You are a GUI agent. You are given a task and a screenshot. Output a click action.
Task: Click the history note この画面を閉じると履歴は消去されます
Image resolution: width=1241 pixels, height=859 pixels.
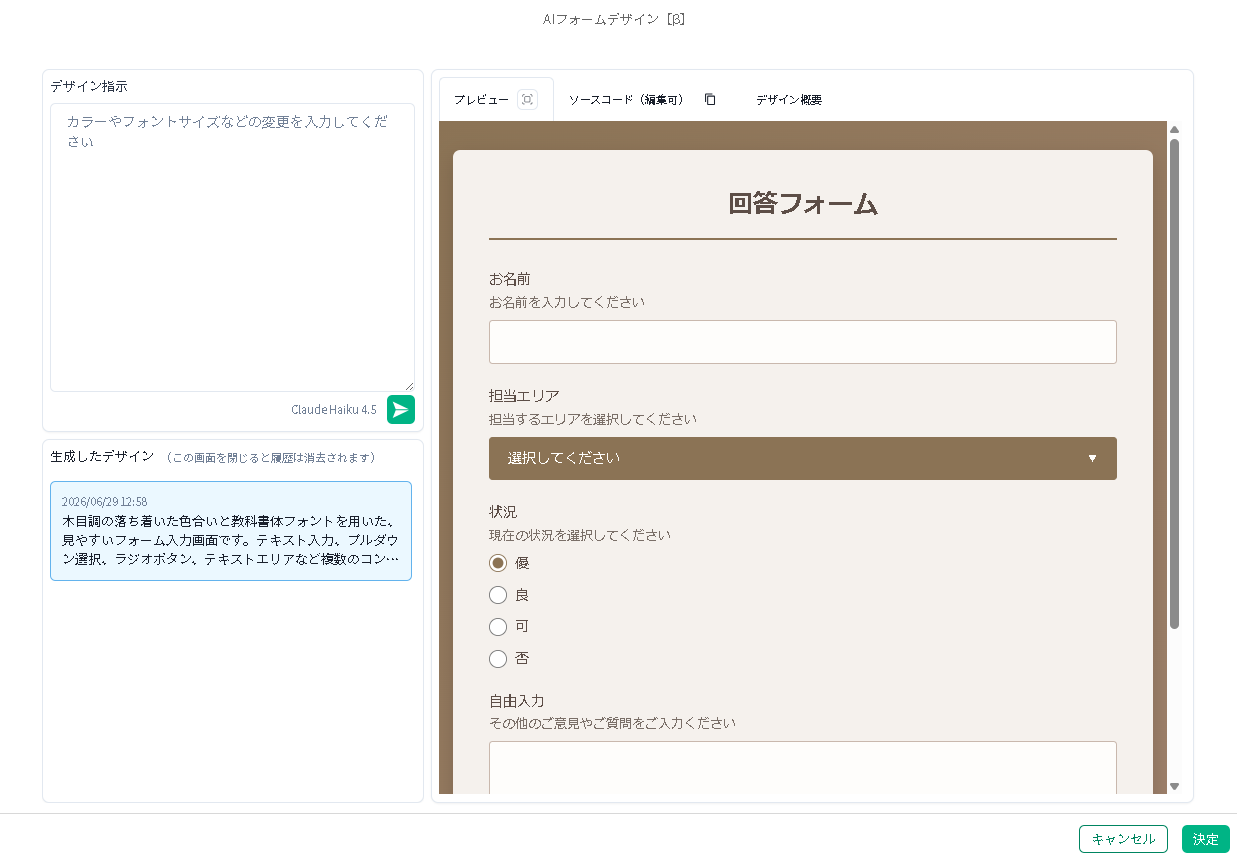271,457
